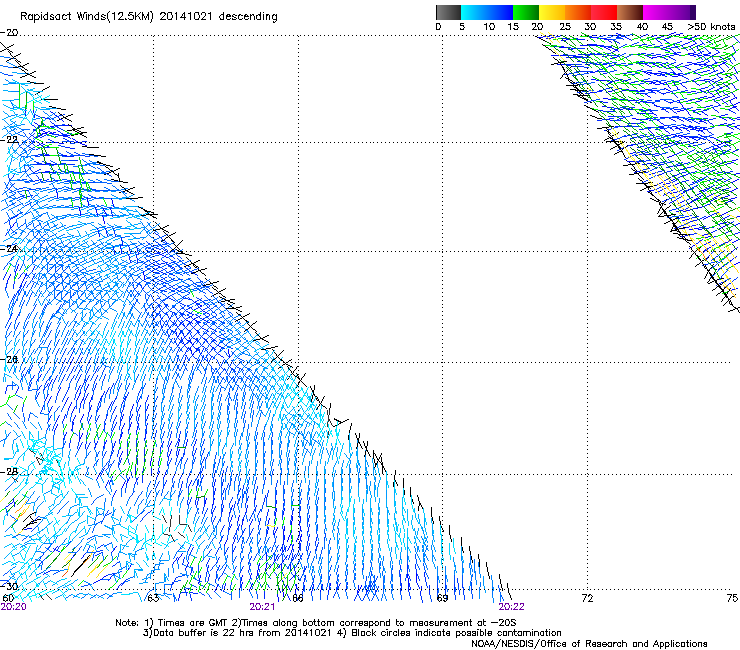Click the NOAA/NESDIS credit text

pos(589,644)
